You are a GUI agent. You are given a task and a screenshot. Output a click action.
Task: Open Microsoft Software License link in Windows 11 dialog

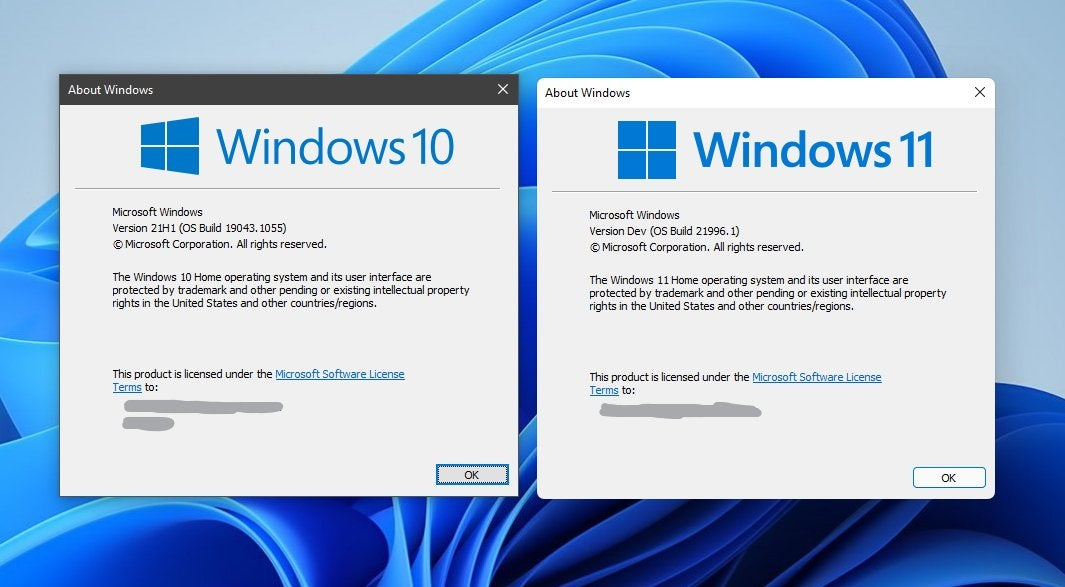point(816,377)
